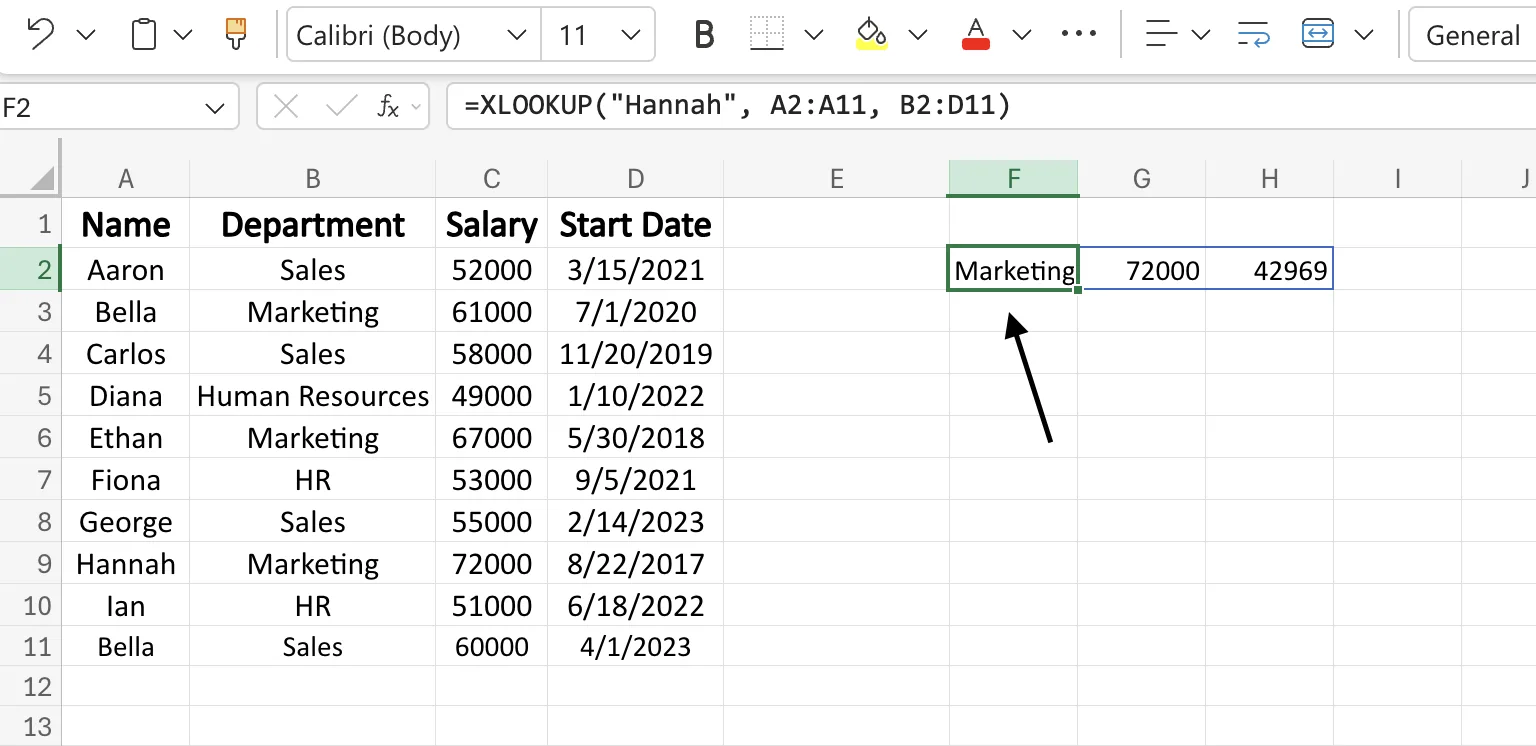The width and height of the screenshot is (1536, 746).
Task: Select row 12 header
Action: click(x=31, y=687)
